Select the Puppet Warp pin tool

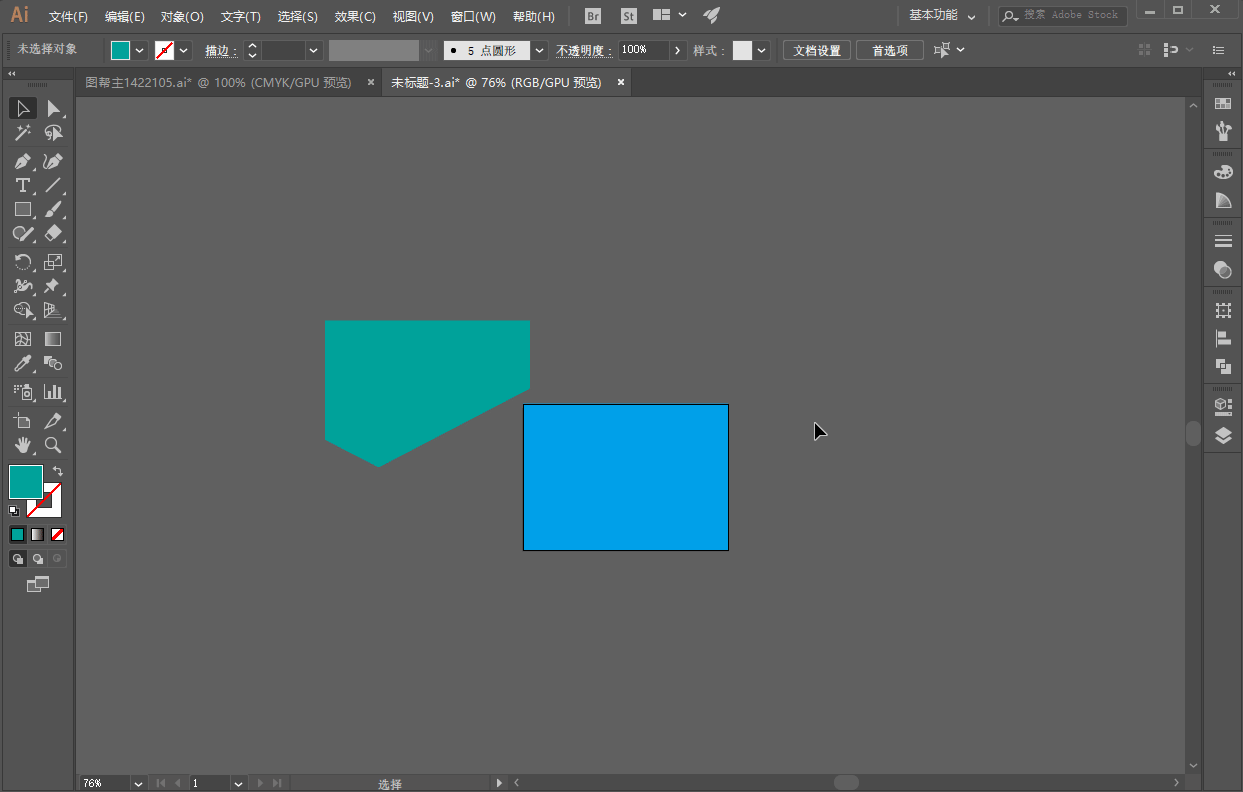pos(53,286)
